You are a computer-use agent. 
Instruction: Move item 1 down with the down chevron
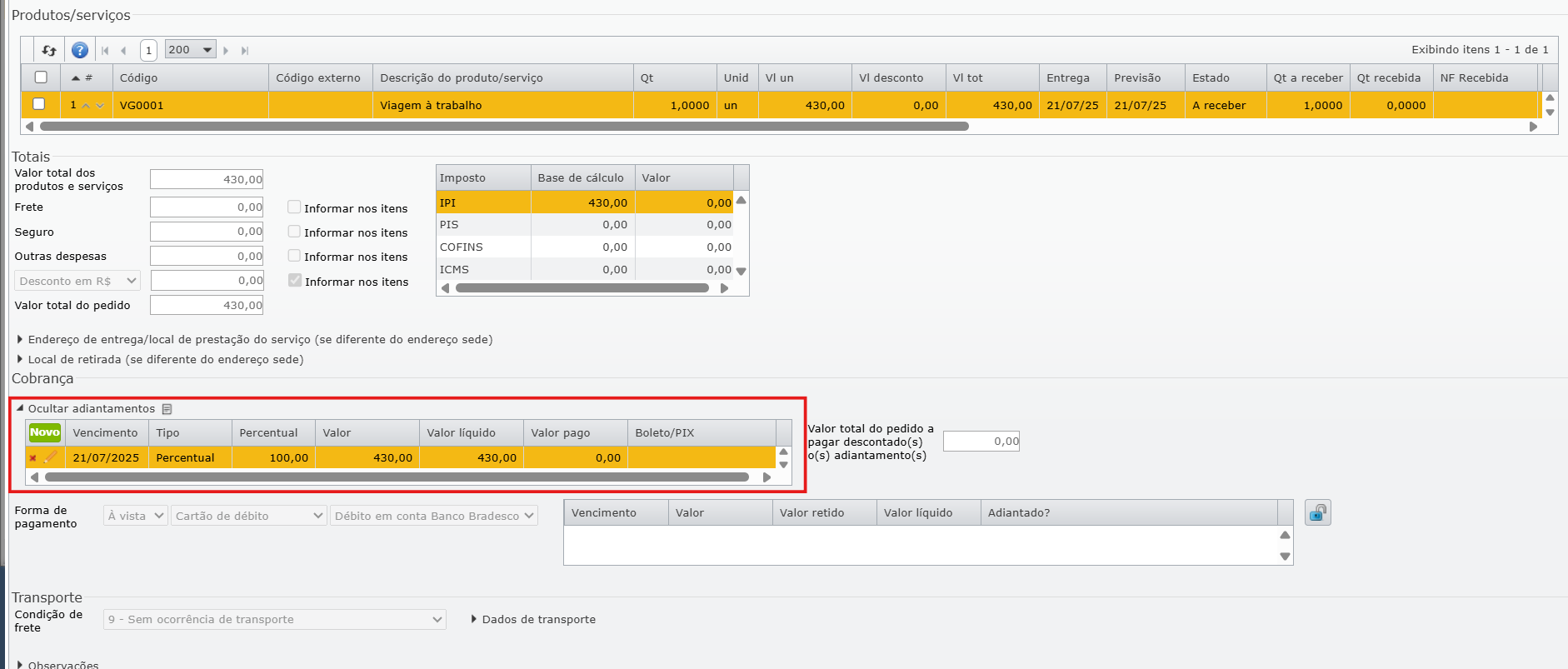[x=100, y=106]
